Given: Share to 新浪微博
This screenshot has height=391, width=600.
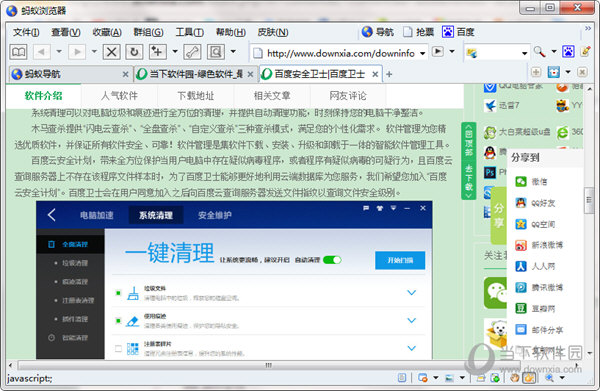Looking at the screenshot, I should click(539, 245).
